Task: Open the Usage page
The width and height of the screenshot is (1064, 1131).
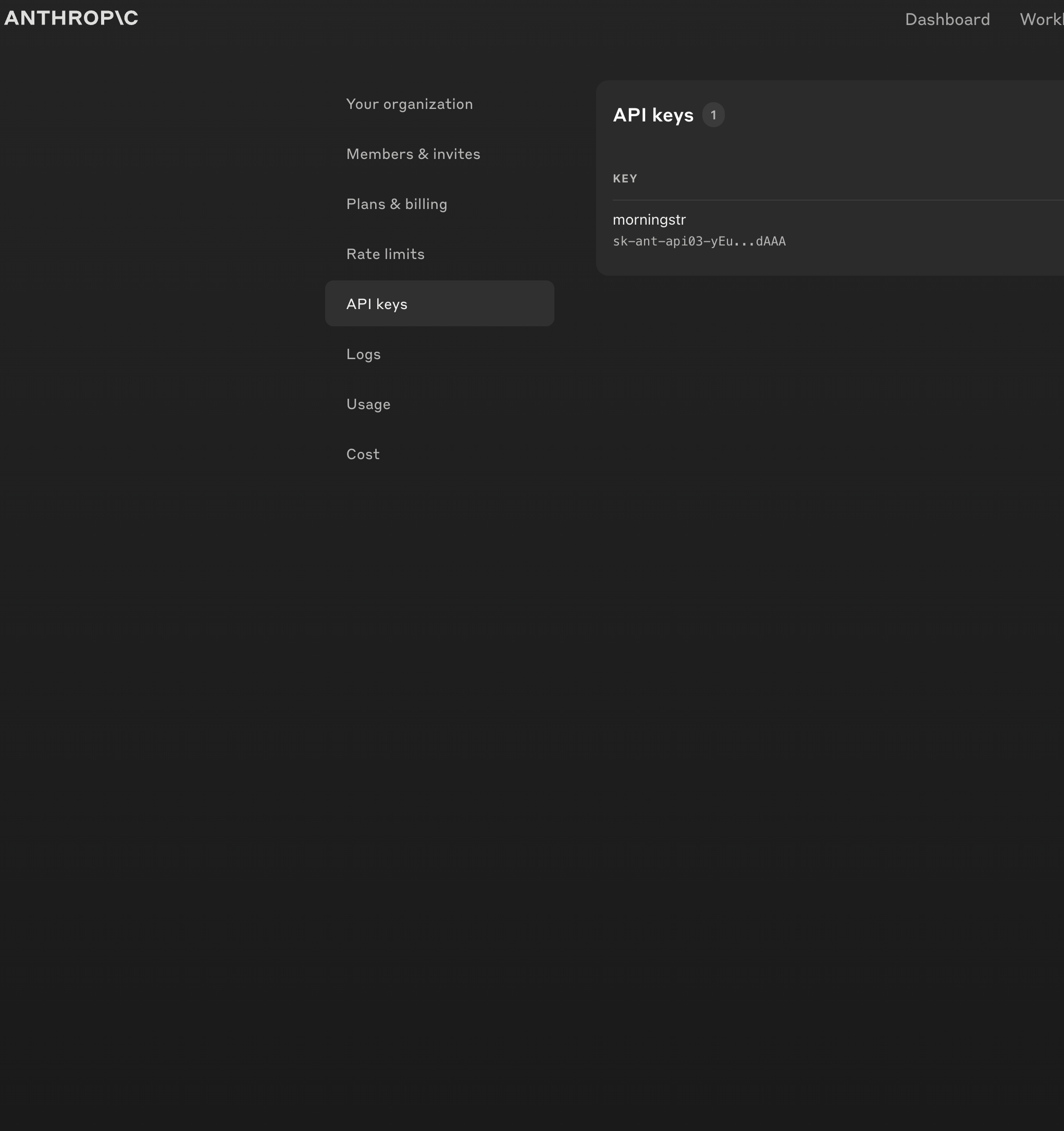Action: pos(368,404)
